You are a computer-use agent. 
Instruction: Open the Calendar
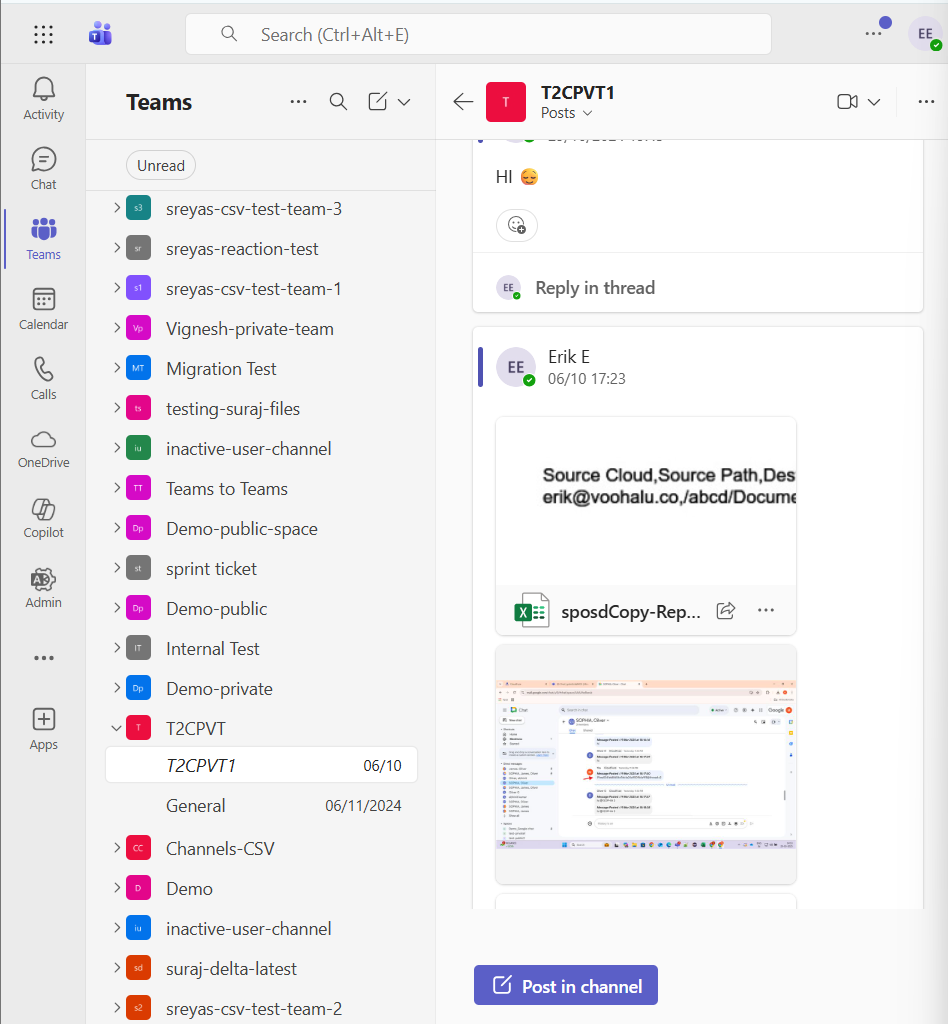(x=43, y=308)
